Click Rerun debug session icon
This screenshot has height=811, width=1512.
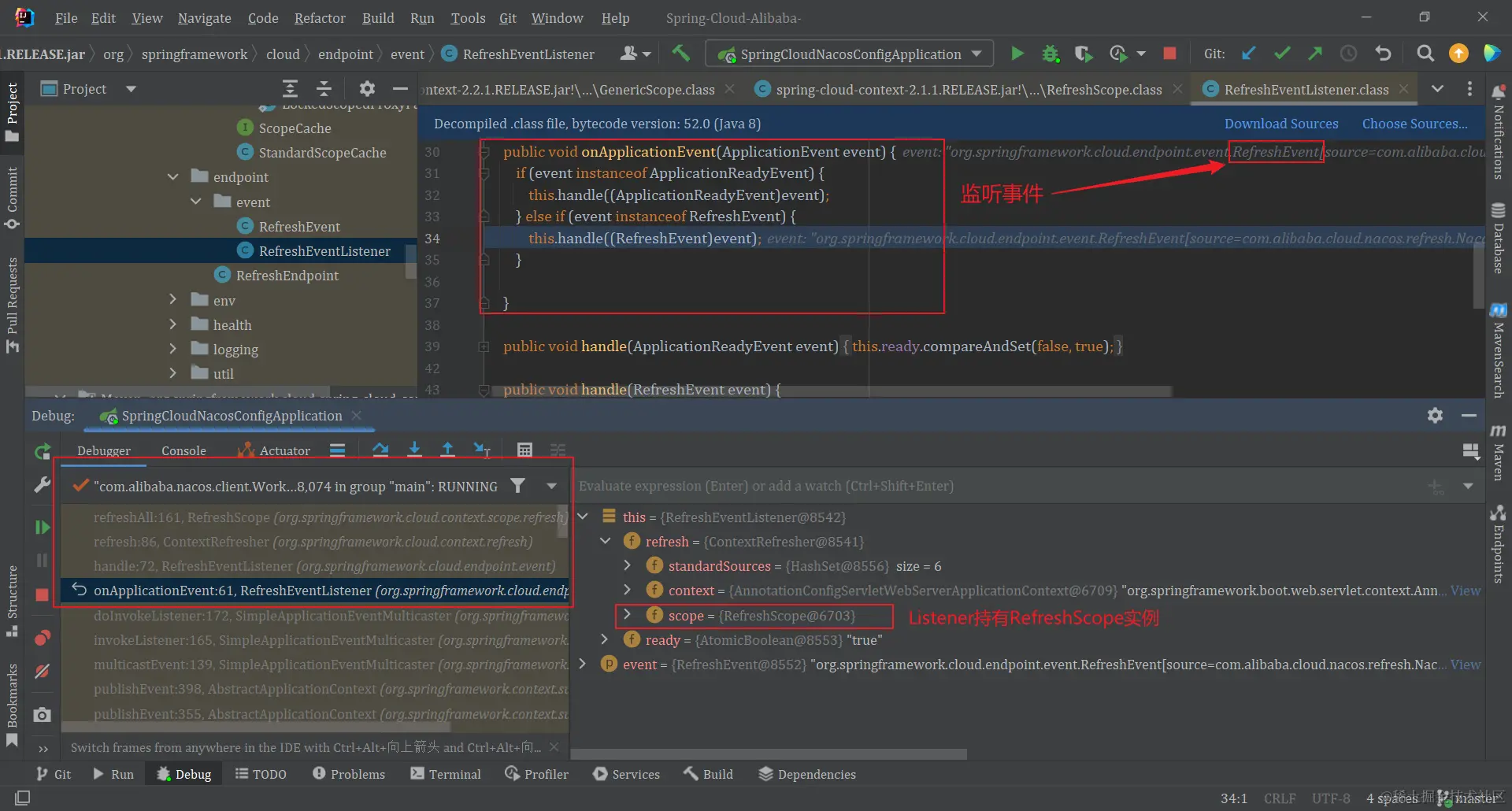(43, 452)
